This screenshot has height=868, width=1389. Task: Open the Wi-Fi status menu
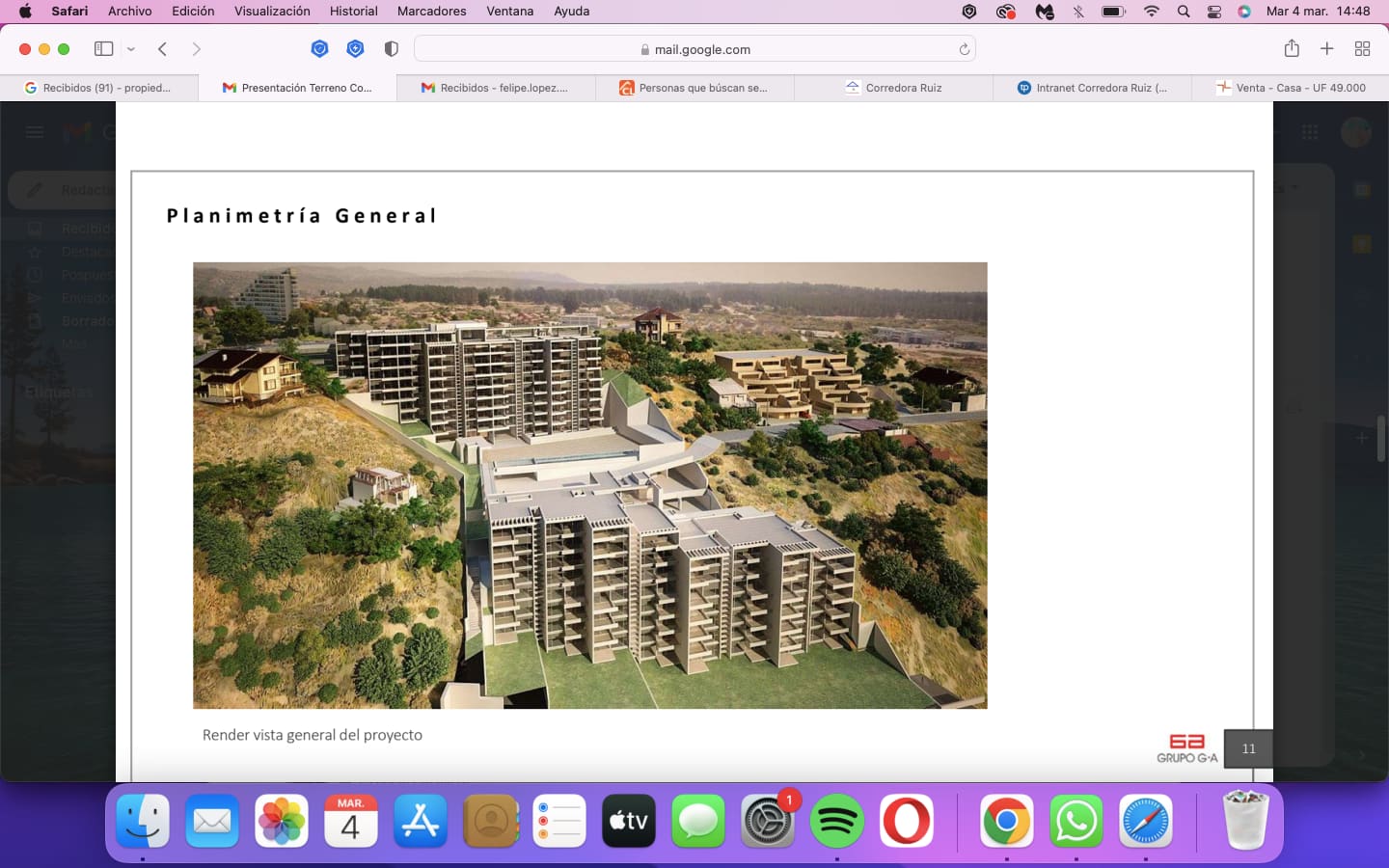pyautogui.click(x=1152, y=12)
